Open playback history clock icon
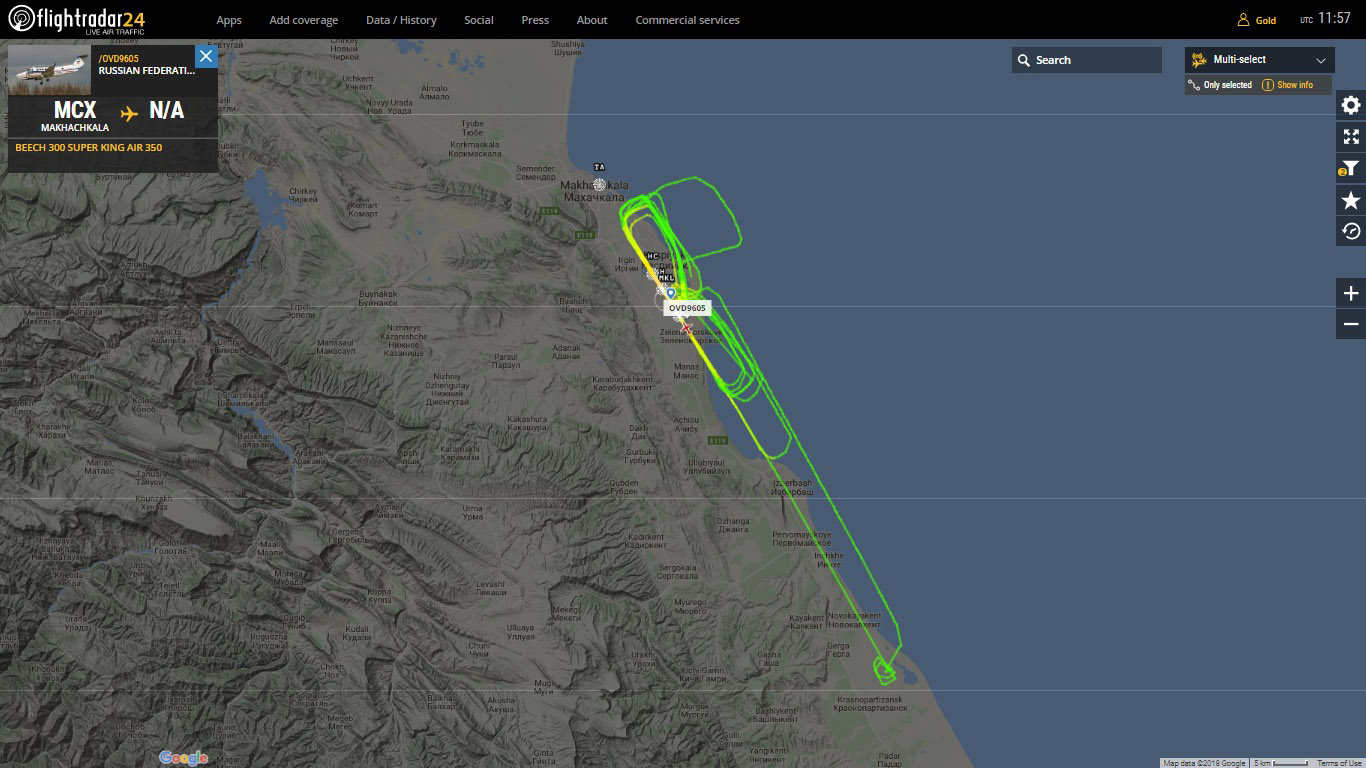The width and height of the screenshot is (1366, 768). (x=1351, y=232)
